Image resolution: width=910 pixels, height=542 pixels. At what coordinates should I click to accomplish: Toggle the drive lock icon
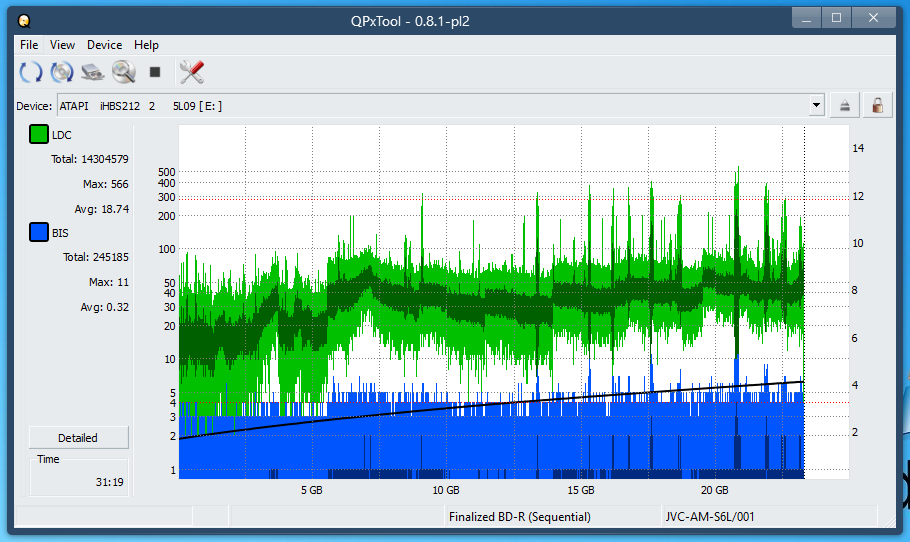[877, 106]
